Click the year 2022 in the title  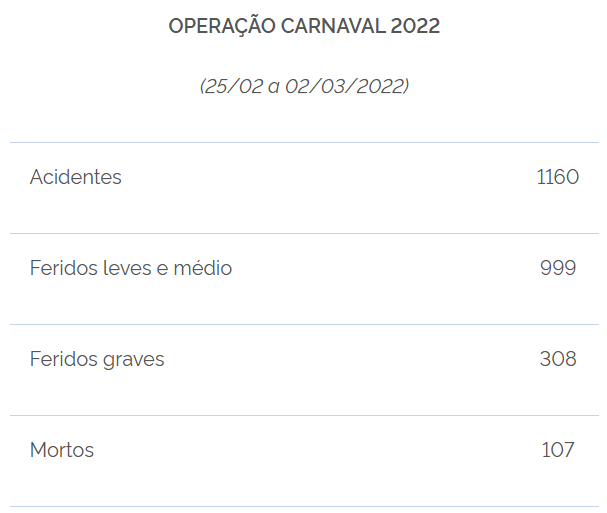pos(415,26)
